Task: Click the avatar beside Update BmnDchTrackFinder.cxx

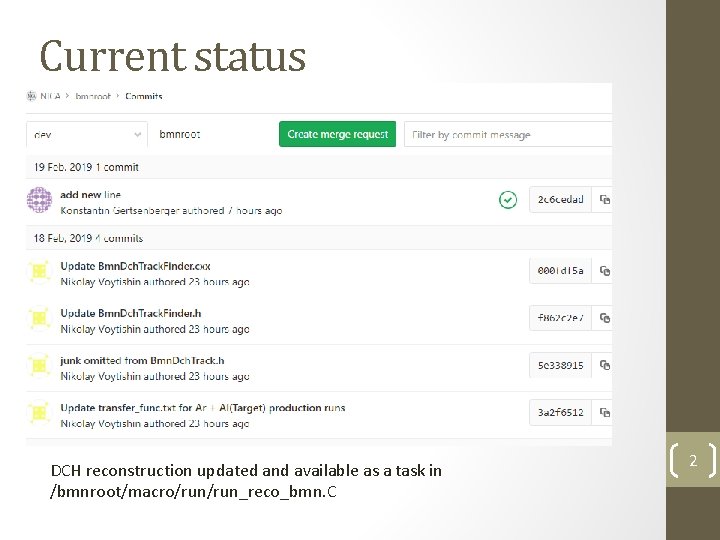Action: (x=39, y=270)
